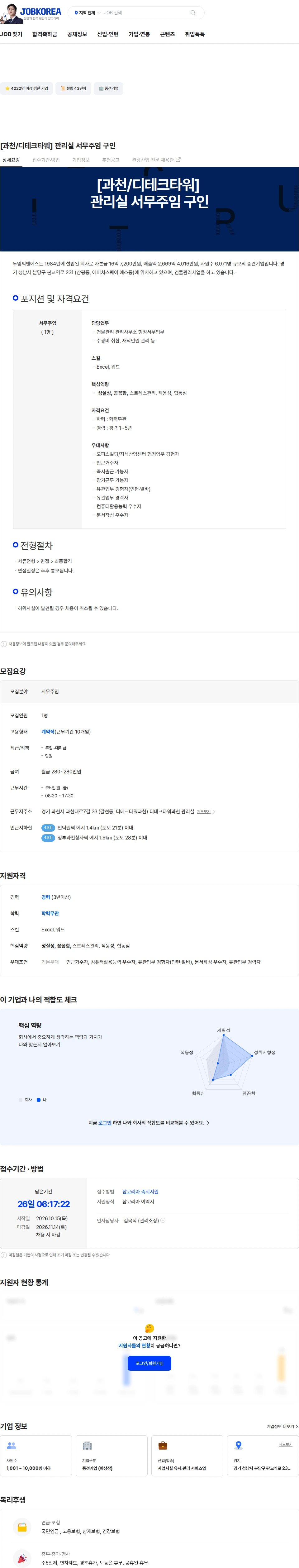Open the 신입·인턴 menu

click(x=108, y=34)
